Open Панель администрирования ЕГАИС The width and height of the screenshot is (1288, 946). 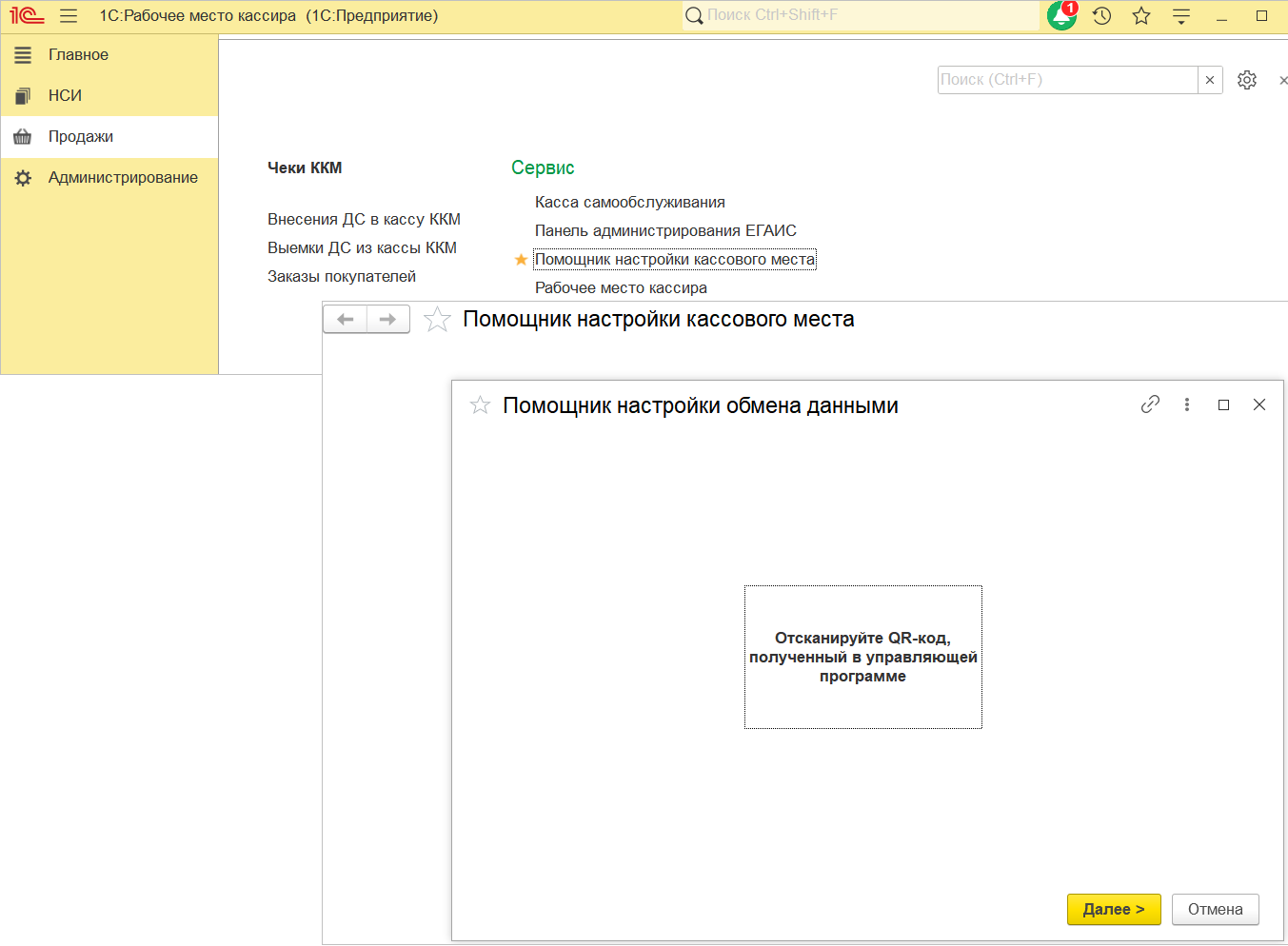tap(665, 230)
